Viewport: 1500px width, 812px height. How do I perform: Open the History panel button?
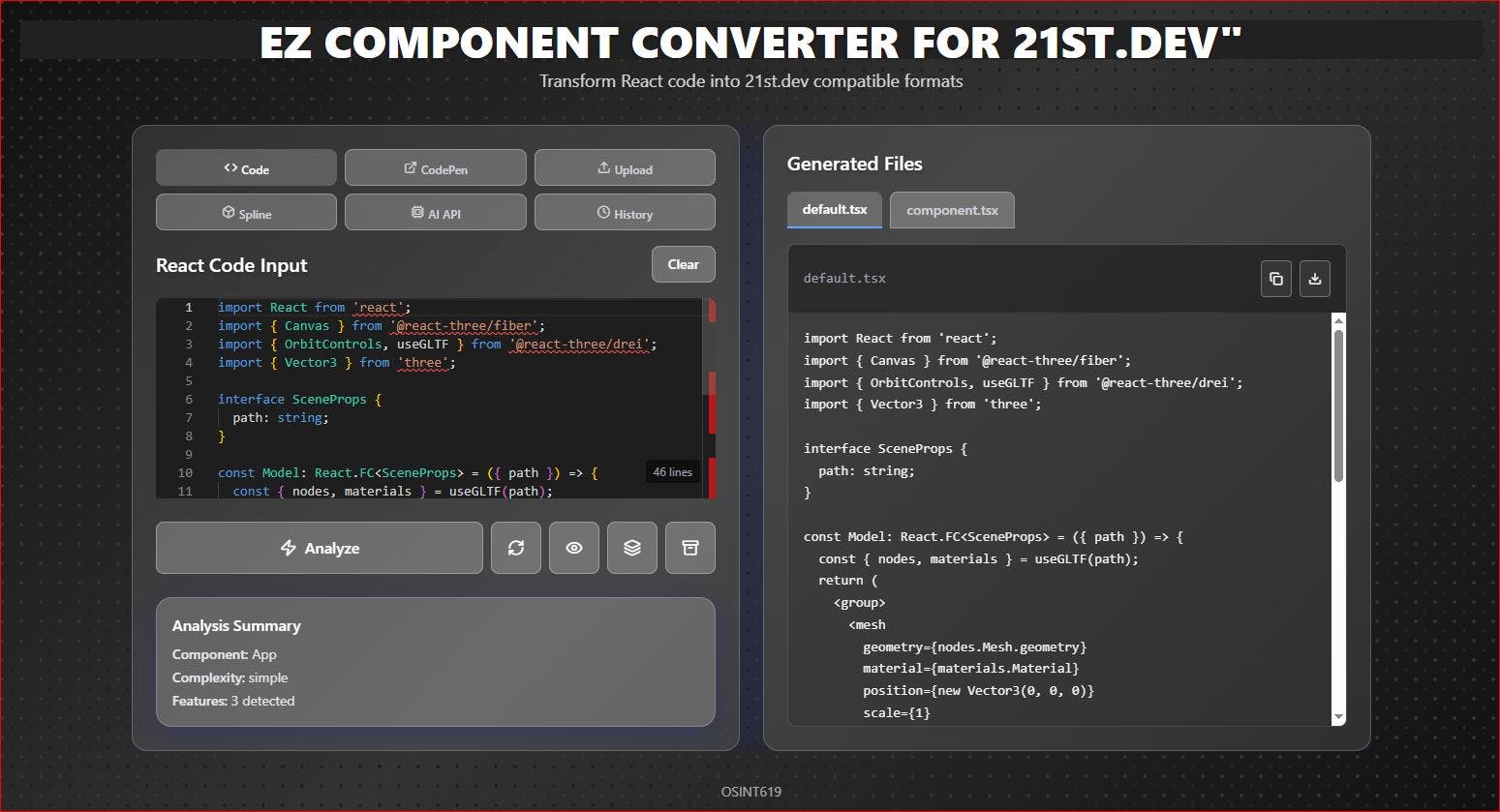click(x=625, y=212)
